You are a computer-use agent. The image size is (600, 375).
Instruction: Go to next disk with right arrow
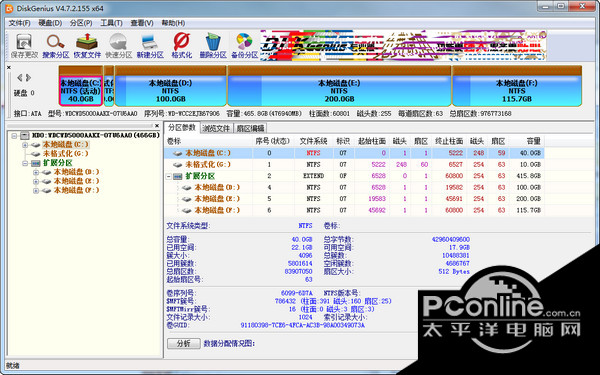point(28,78)
